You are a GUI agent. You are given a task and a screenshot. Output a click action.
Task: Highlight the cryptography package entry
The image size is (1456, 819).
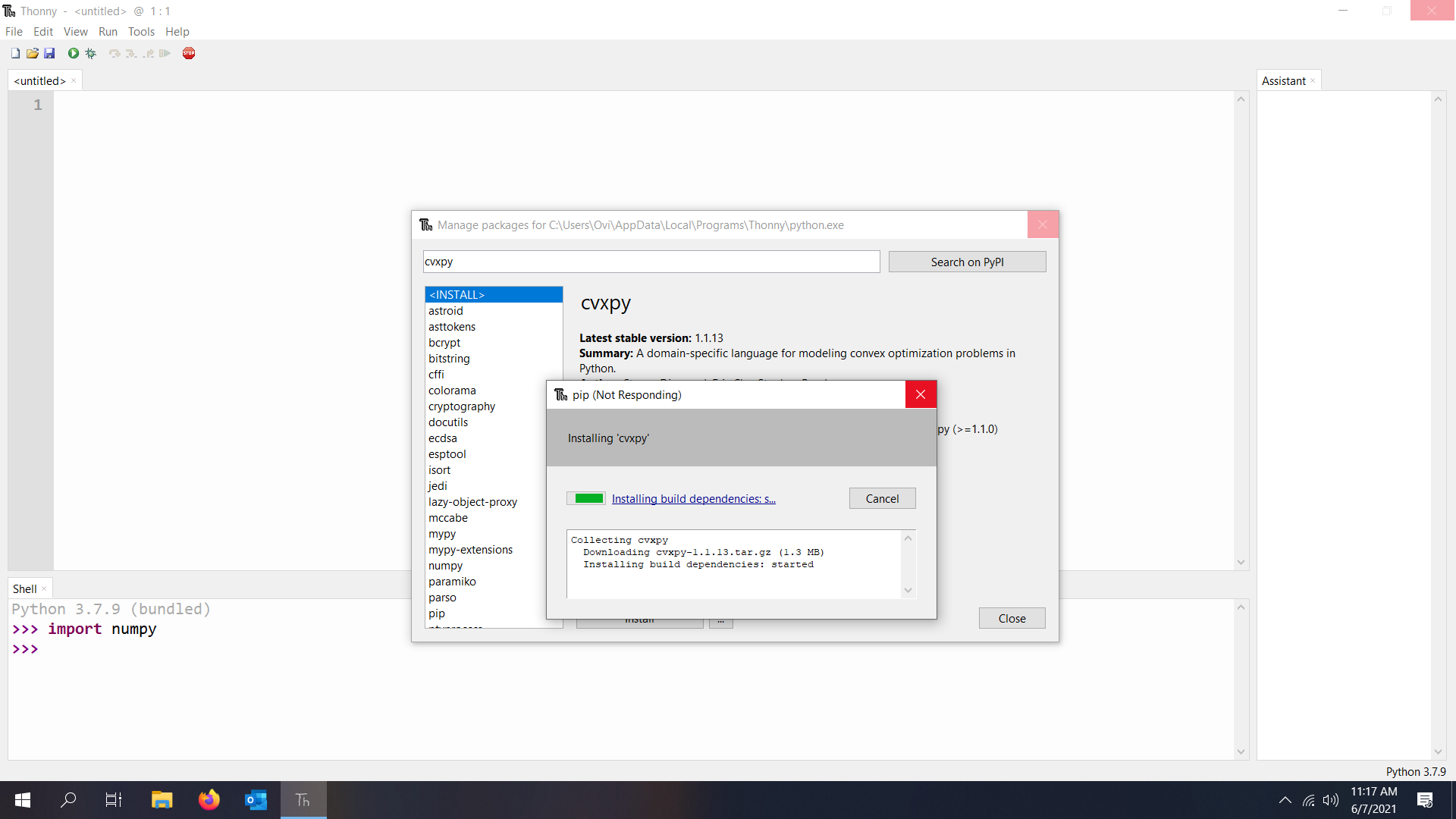462,406
